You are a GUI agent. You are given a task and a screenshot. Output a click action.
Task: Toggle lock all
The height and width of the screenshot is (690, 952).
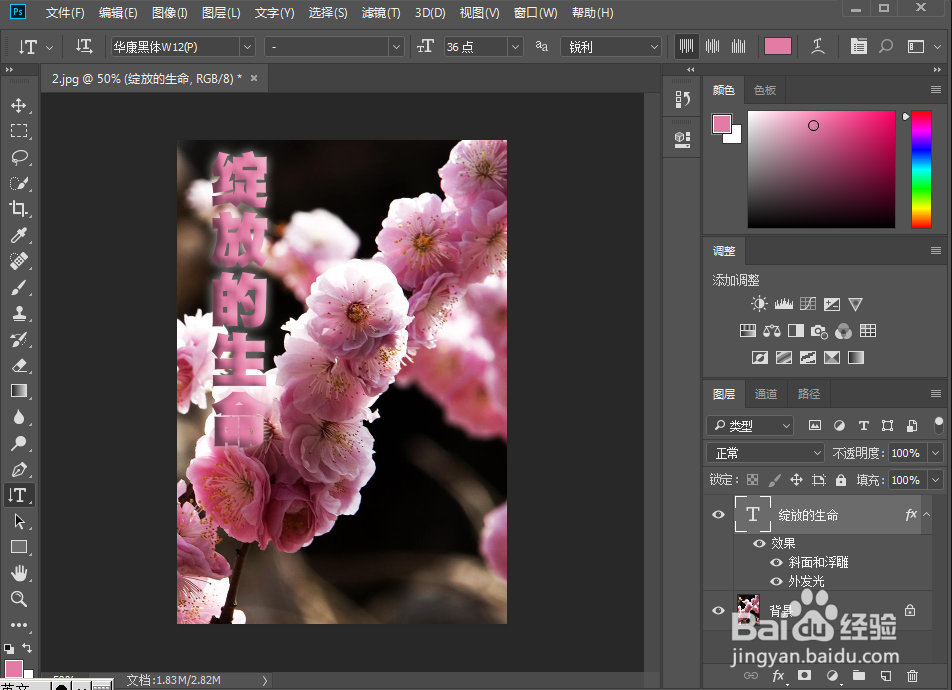(x=841, y=480)
